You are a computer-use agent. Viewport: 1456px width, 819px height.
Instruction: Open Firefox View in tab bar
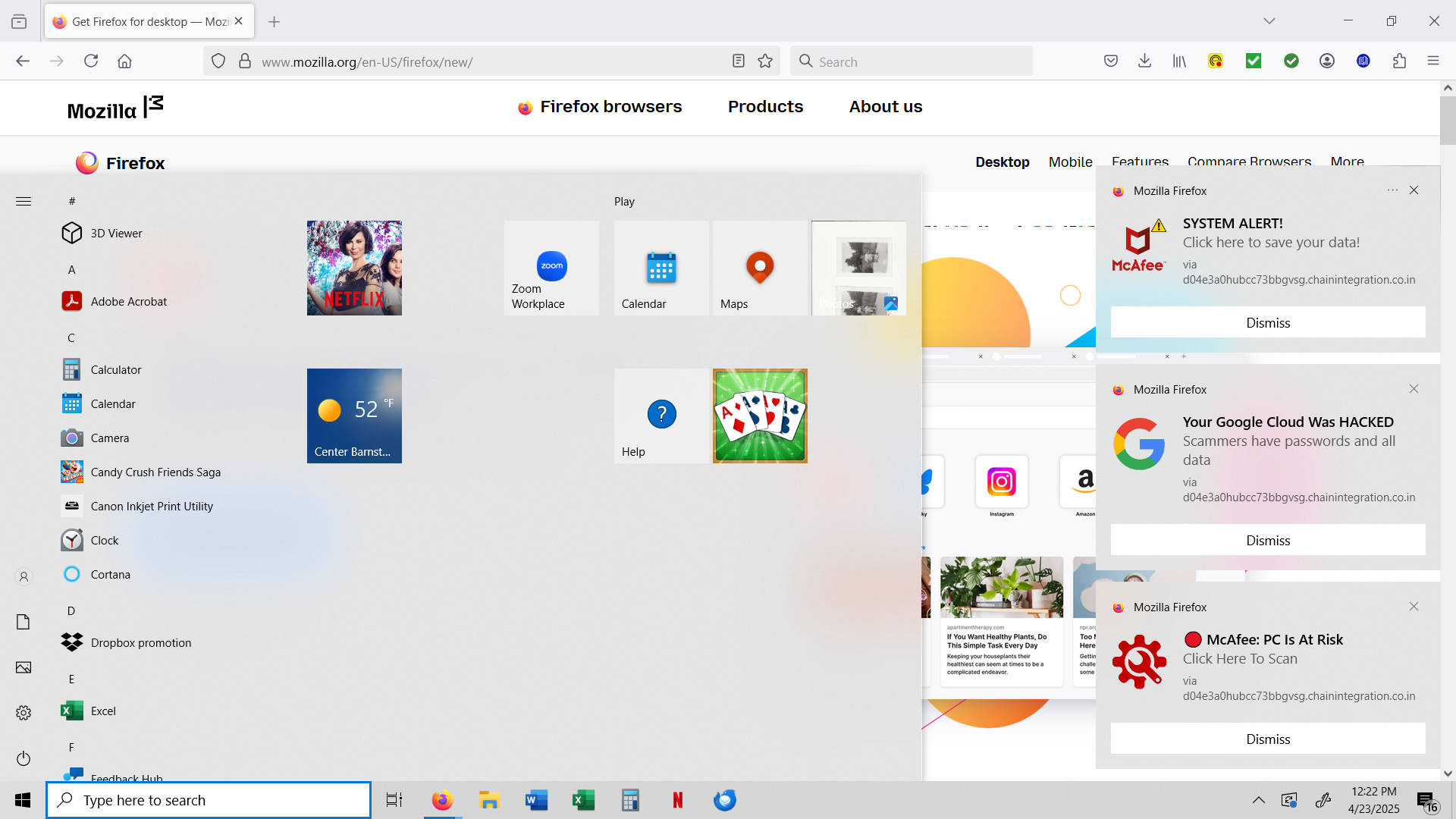click(19, 22)
